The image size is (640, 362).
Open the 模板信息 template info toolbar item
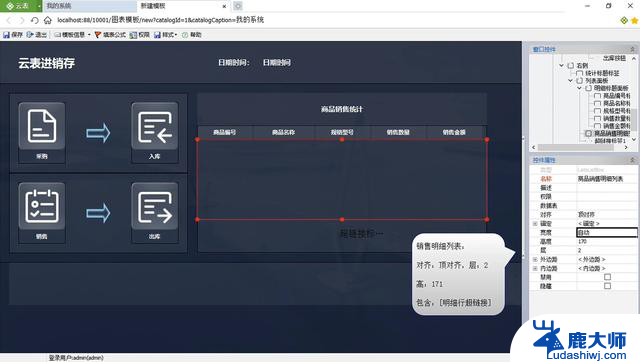click(x=69, y=35)
